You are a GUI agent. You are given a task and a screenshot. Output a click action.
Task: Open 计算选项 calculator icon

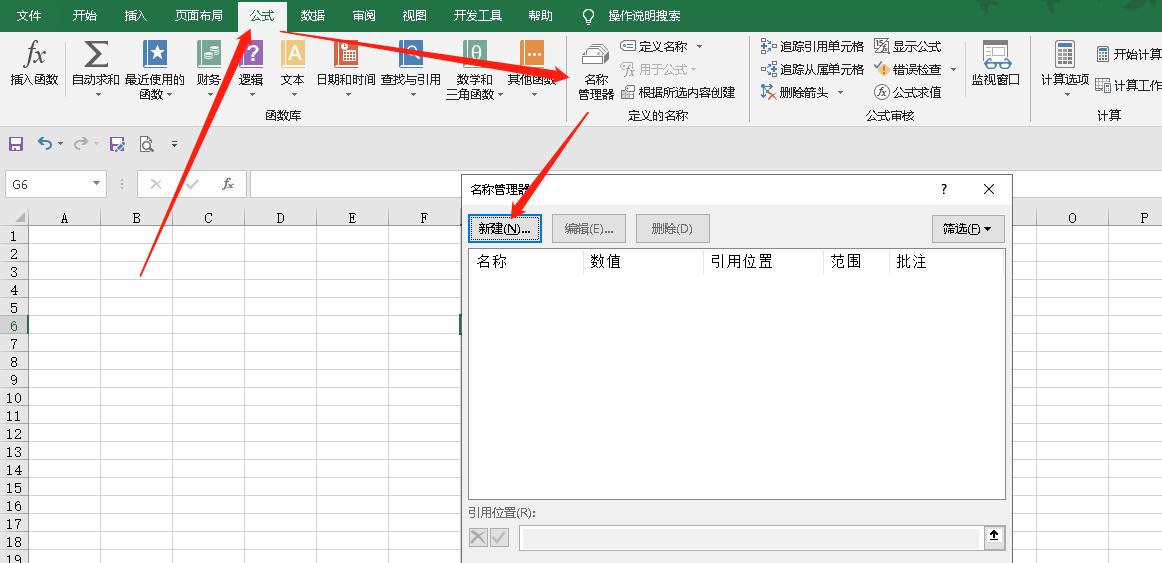pos(1065,55)
